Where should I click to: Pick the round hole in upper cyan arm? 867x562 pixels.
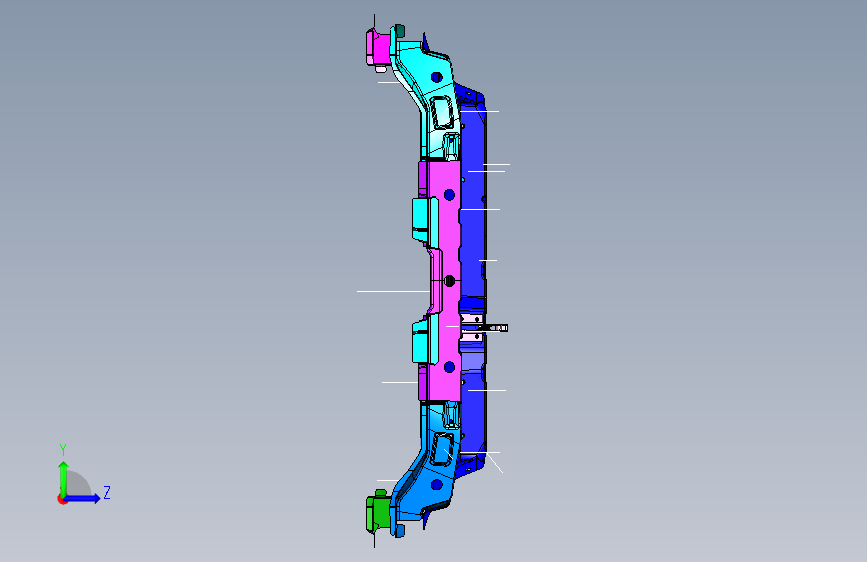[437, 77]
